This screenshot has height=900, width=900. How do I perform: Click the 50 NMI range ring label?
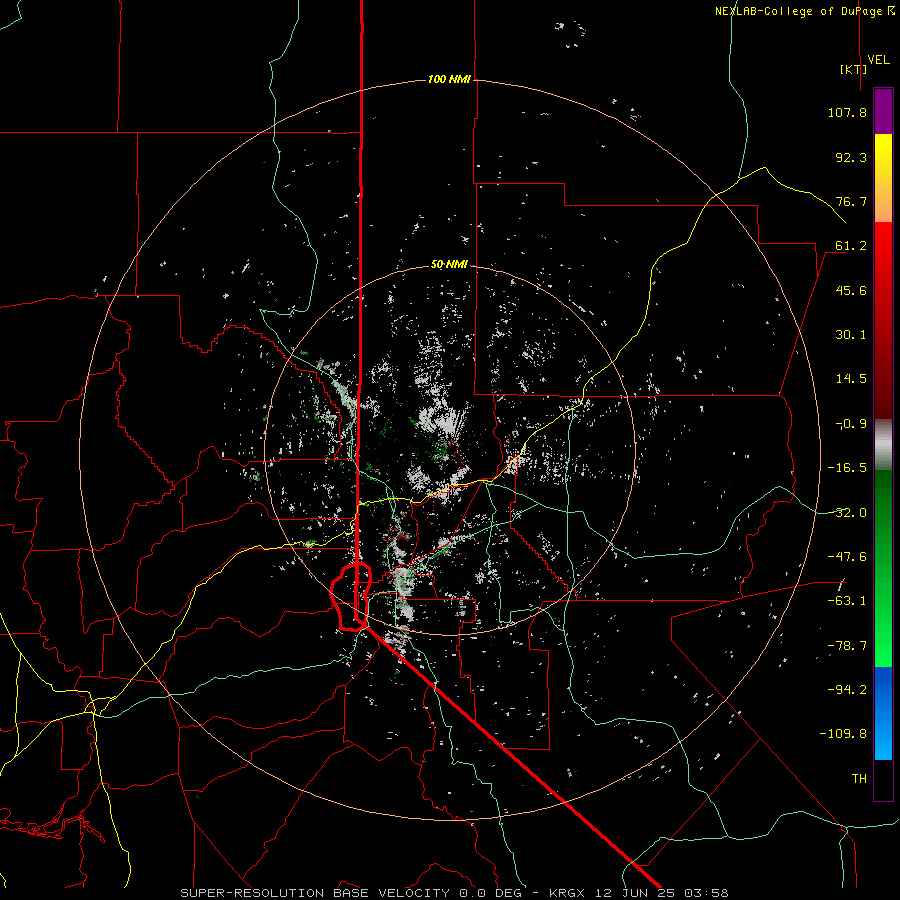(x=449, y=265)
